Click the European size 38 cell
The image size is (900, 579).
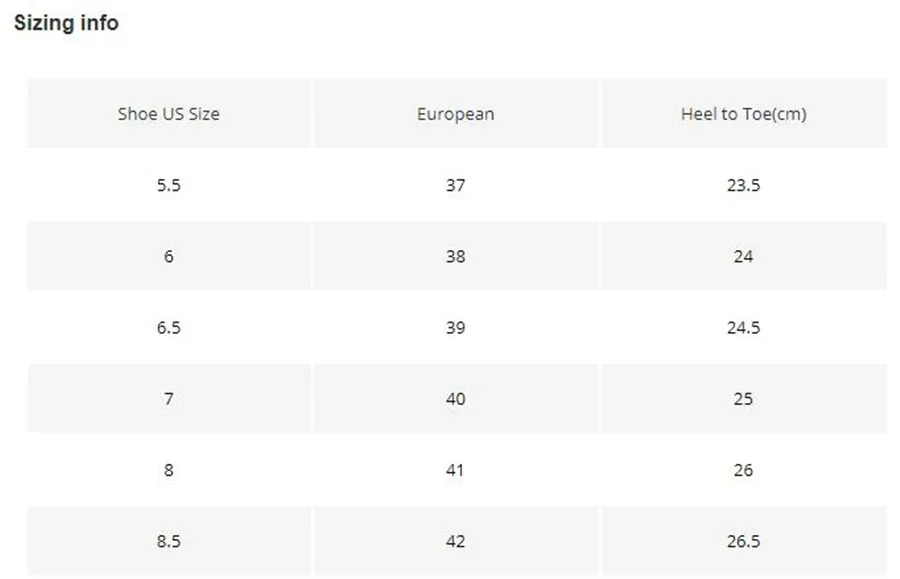tap(455, 256)
